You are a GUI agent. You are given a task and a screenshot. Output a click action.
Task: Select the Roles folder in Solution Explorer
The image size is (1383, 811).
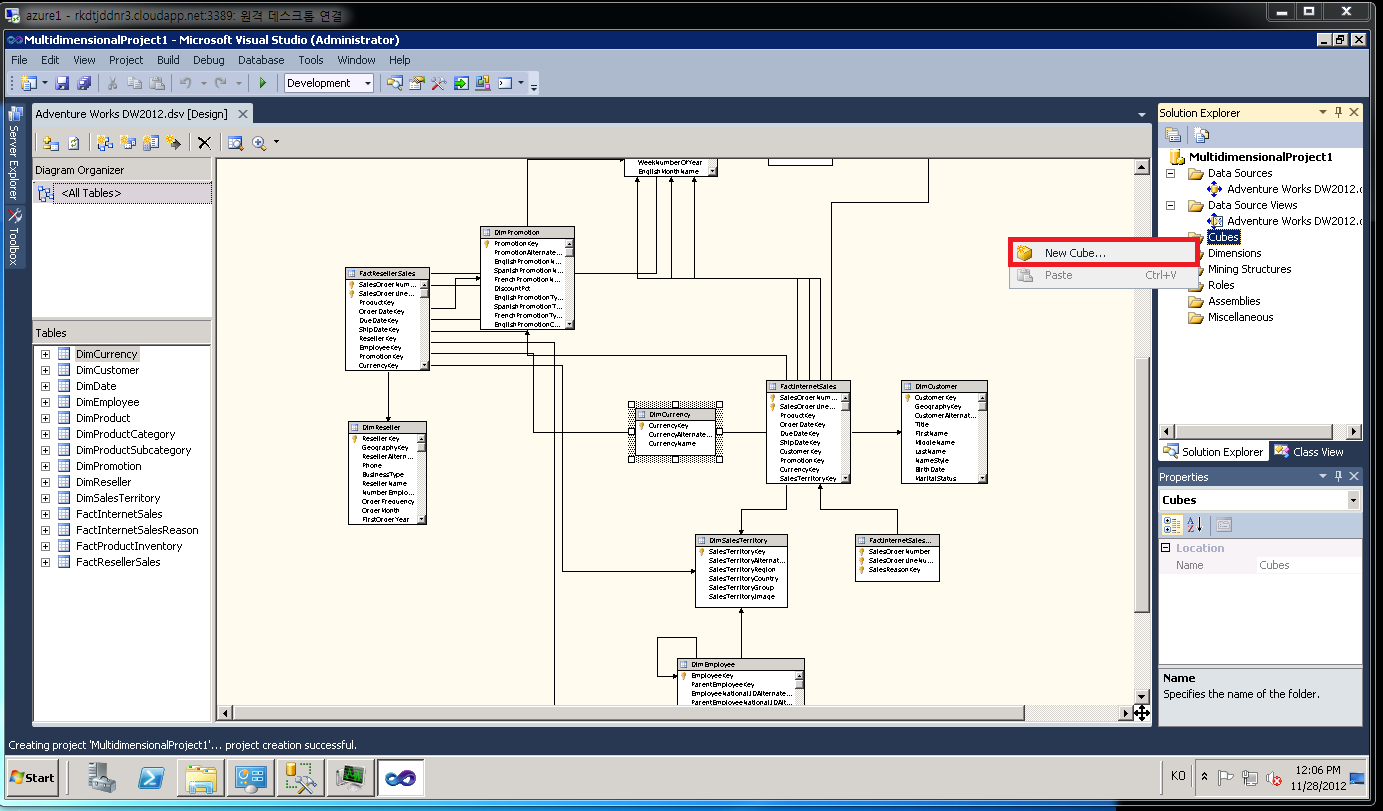[1221, 285]
